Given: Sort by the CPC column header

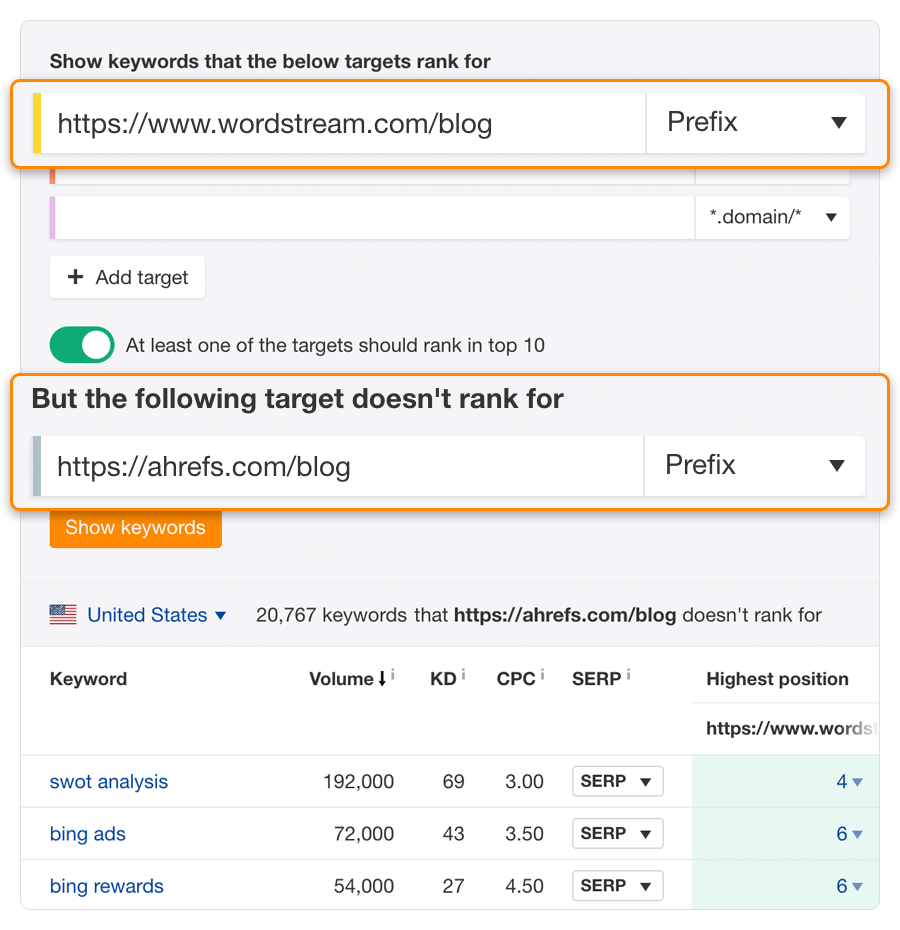Looking at the screenshot, I should point(516,679).
